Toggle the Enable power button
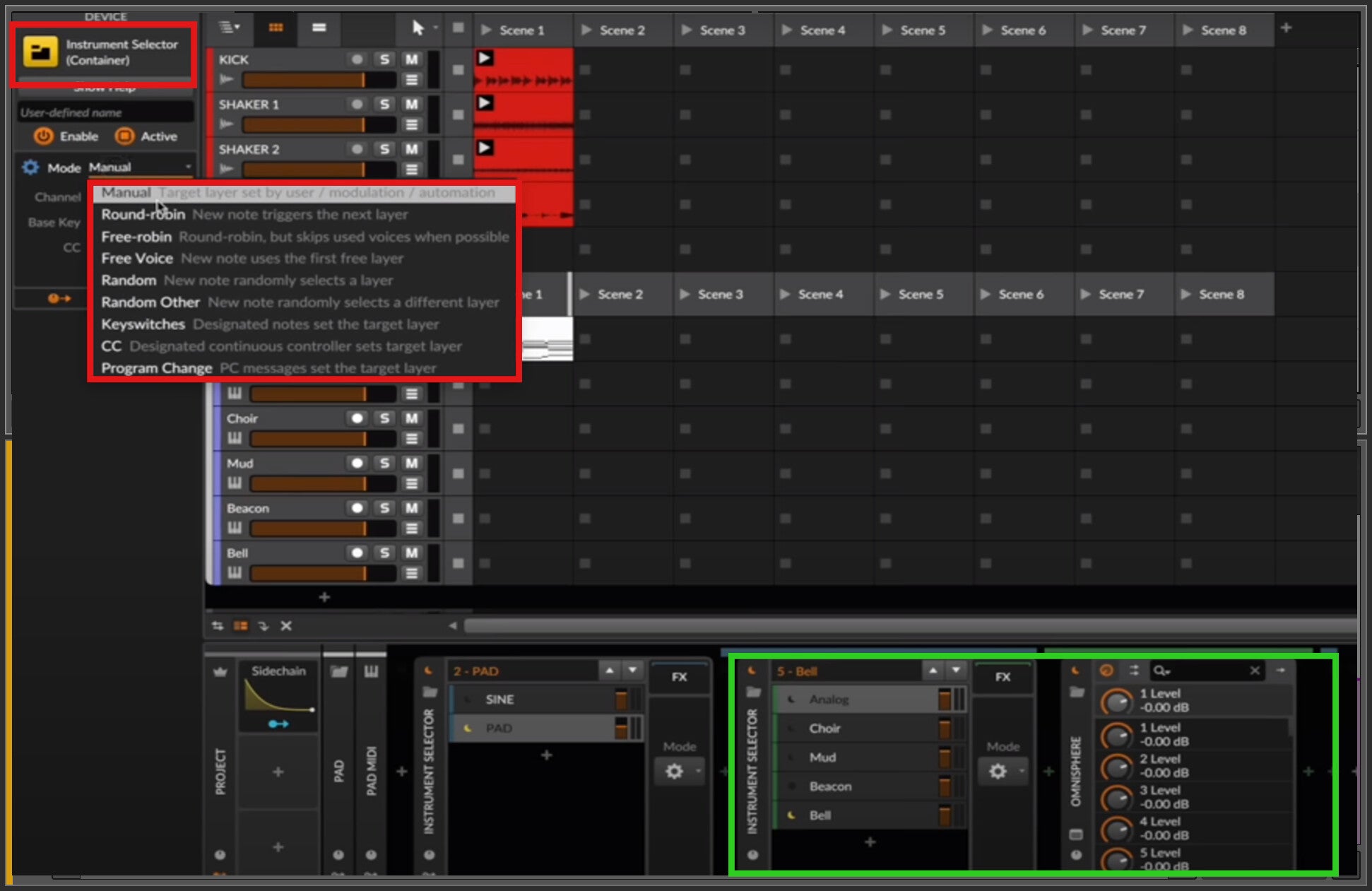Viewport: 1372px width, 891px height. coord(44,136)
